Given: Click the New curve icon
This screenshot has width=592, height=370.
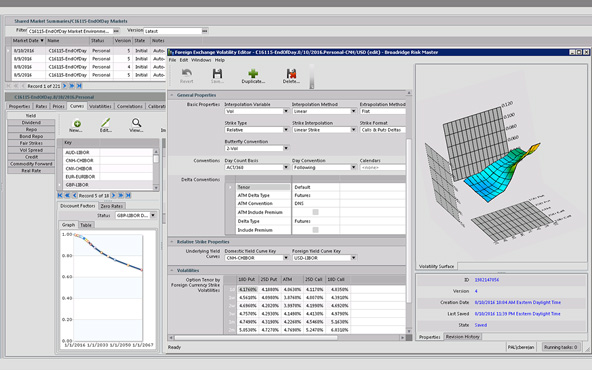Looking at the screenshot, I should point(77,123).
